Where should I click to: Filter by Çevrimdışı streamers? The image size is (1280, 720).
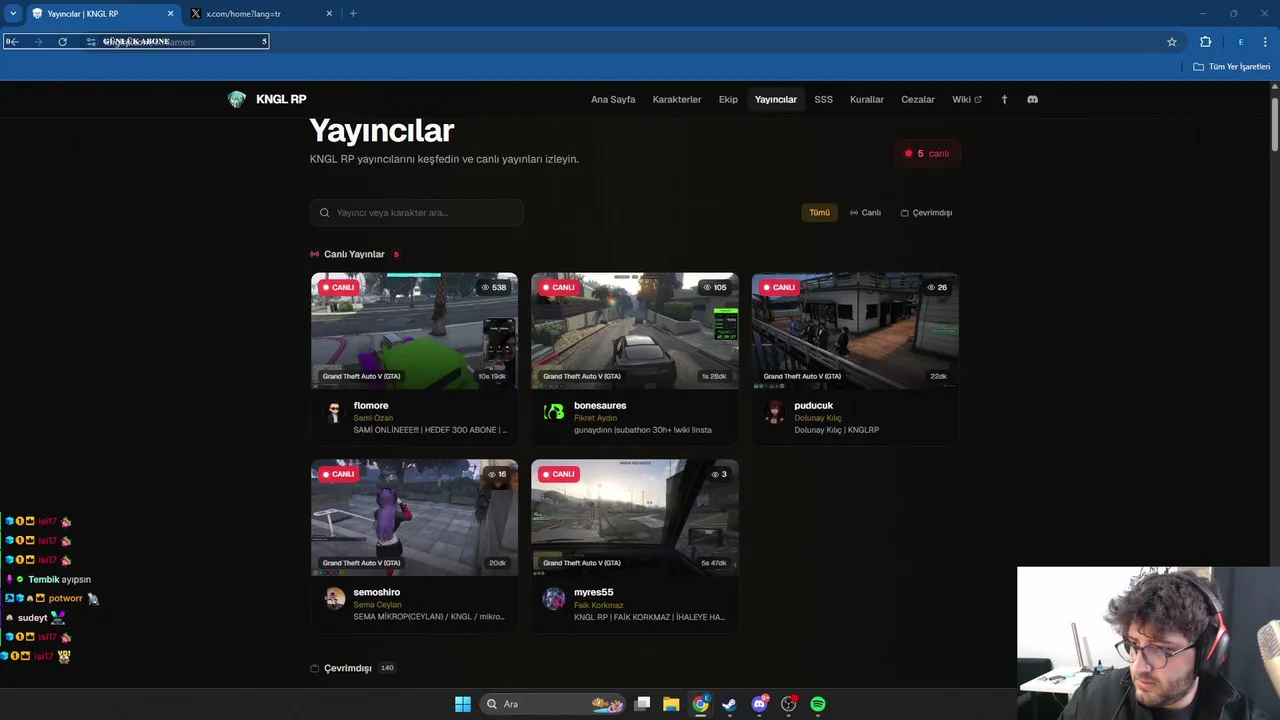[x=926, y=212]
